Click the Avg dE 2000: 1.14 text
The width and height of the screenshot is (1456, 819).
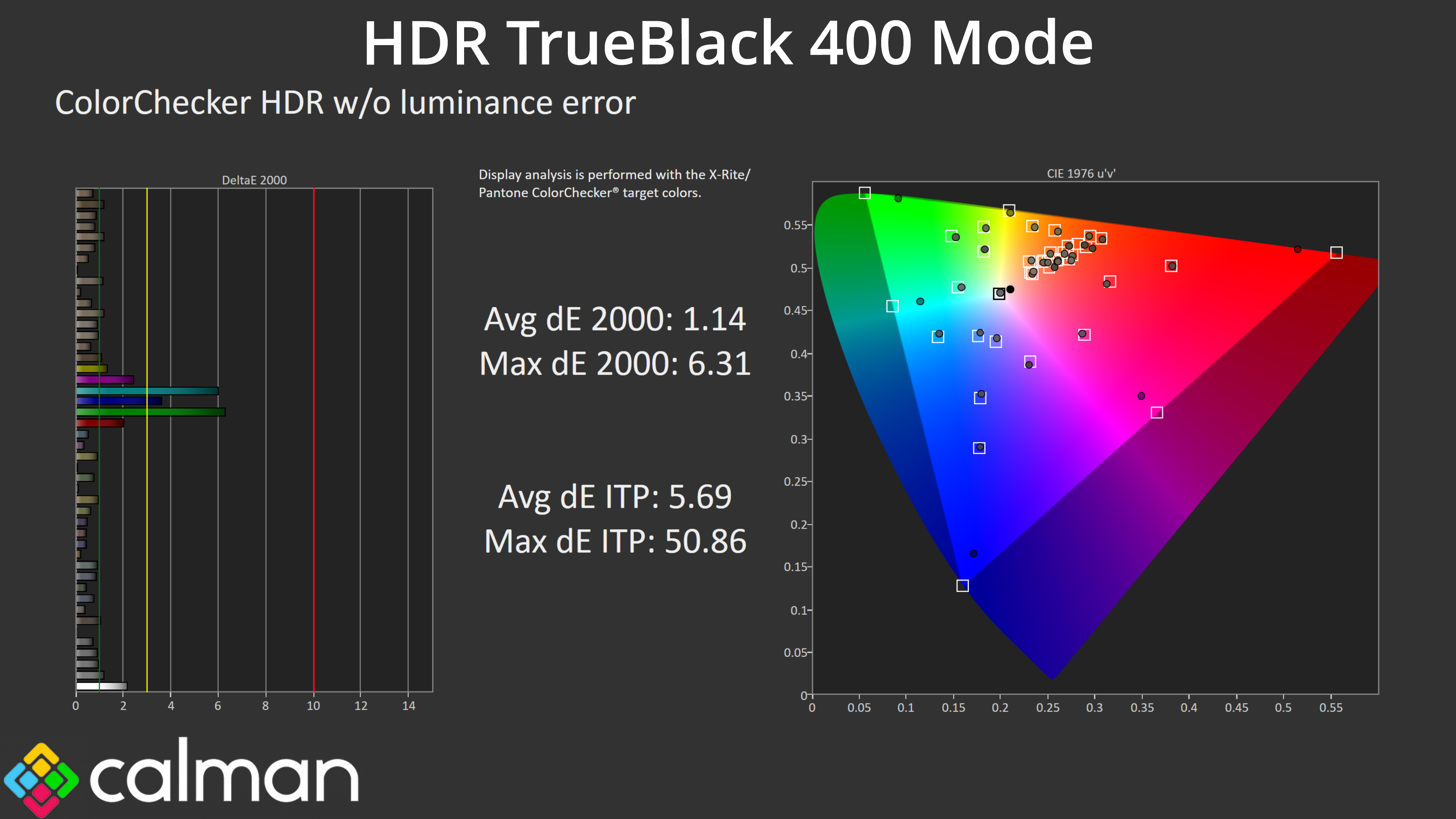(615, 319)
